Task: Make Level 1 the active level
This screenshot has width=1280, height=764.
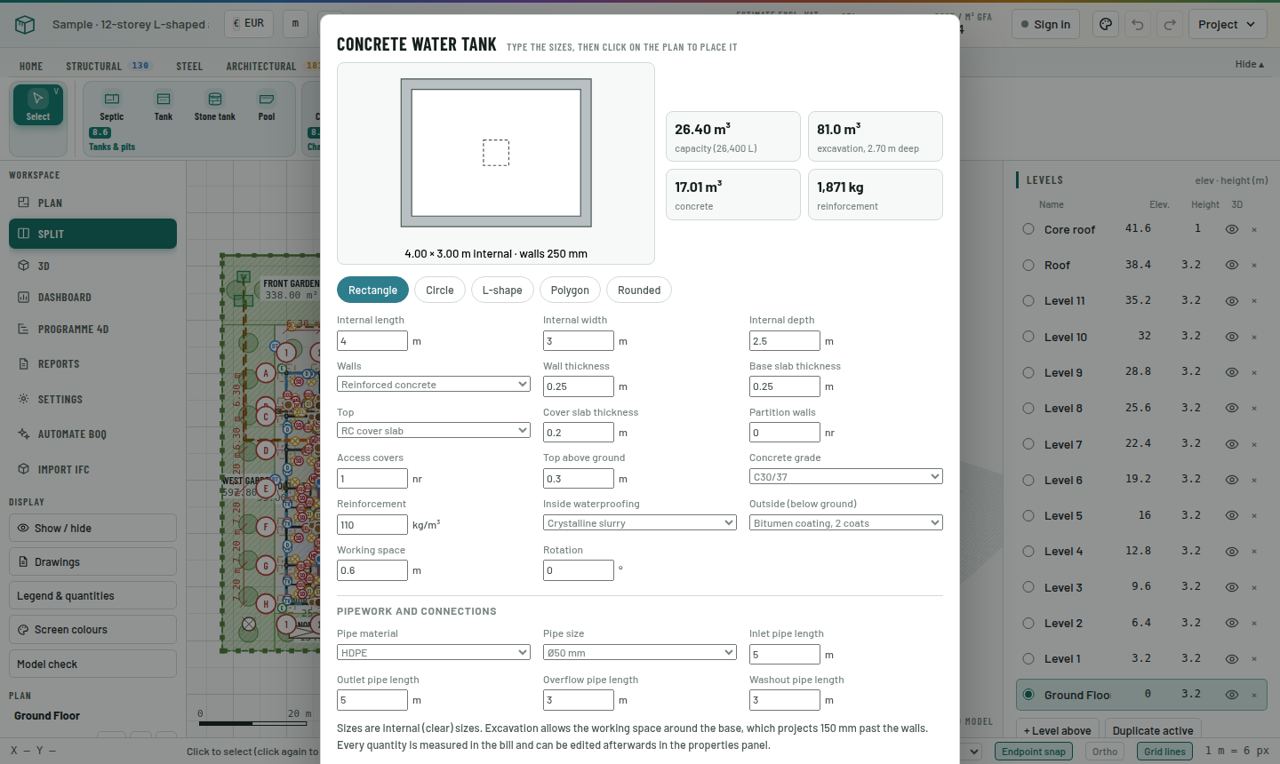Action: (1028, 658)
